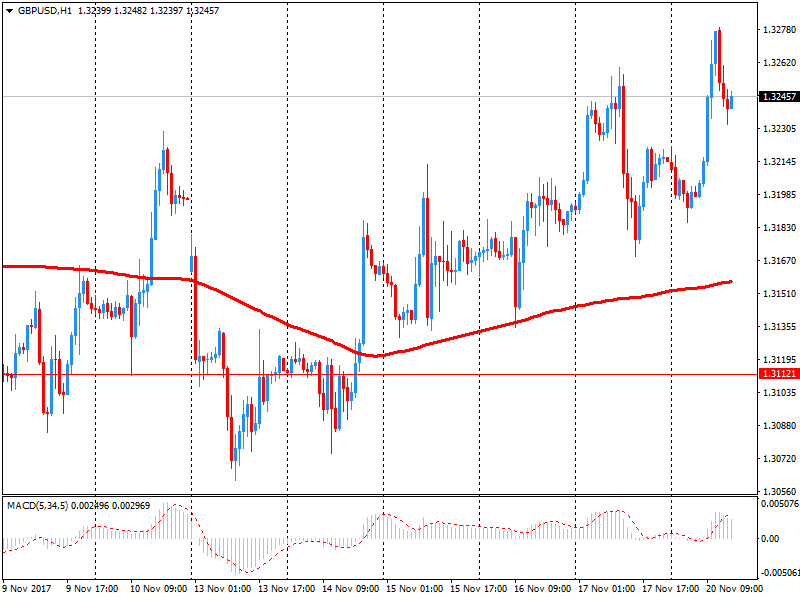Image resolution: width=800 pixels, height=600 pixels.
Task: Click the latest blue candle at chart's right end
Action: (x=732, y=101)
